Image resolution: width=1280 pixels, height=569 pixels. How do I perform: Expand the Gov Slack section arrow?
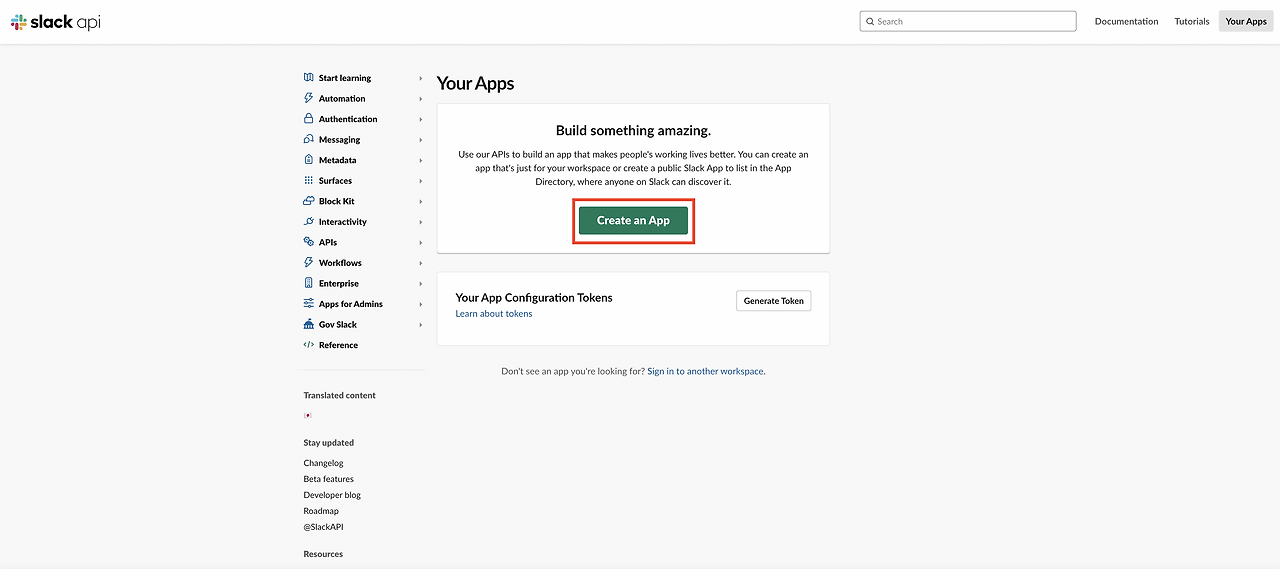(421, 325)
